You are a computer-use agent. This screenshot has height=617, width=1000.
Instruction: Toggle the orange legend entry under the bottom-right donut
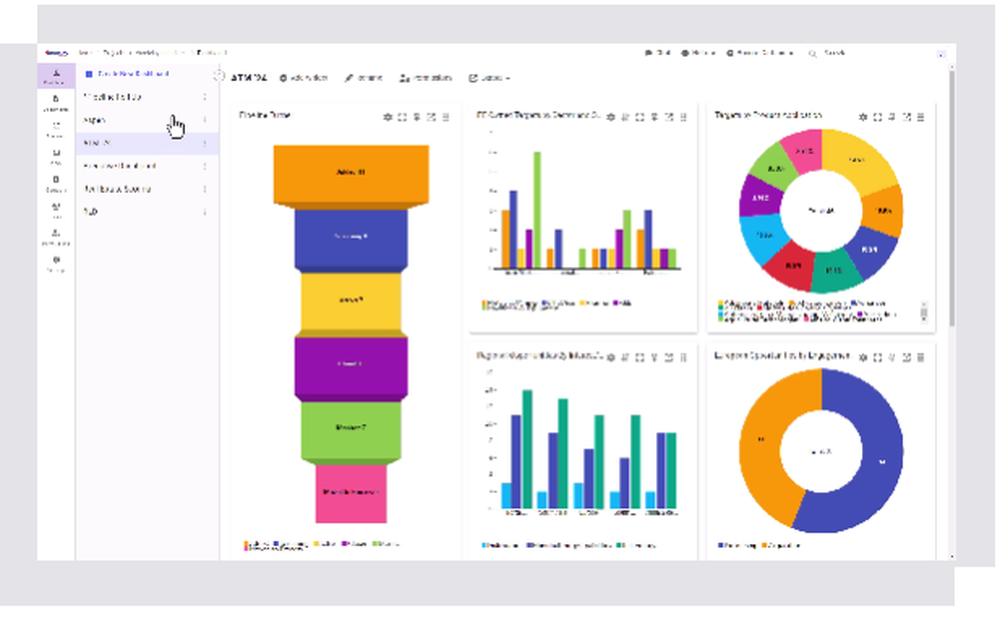pos(764,545)
